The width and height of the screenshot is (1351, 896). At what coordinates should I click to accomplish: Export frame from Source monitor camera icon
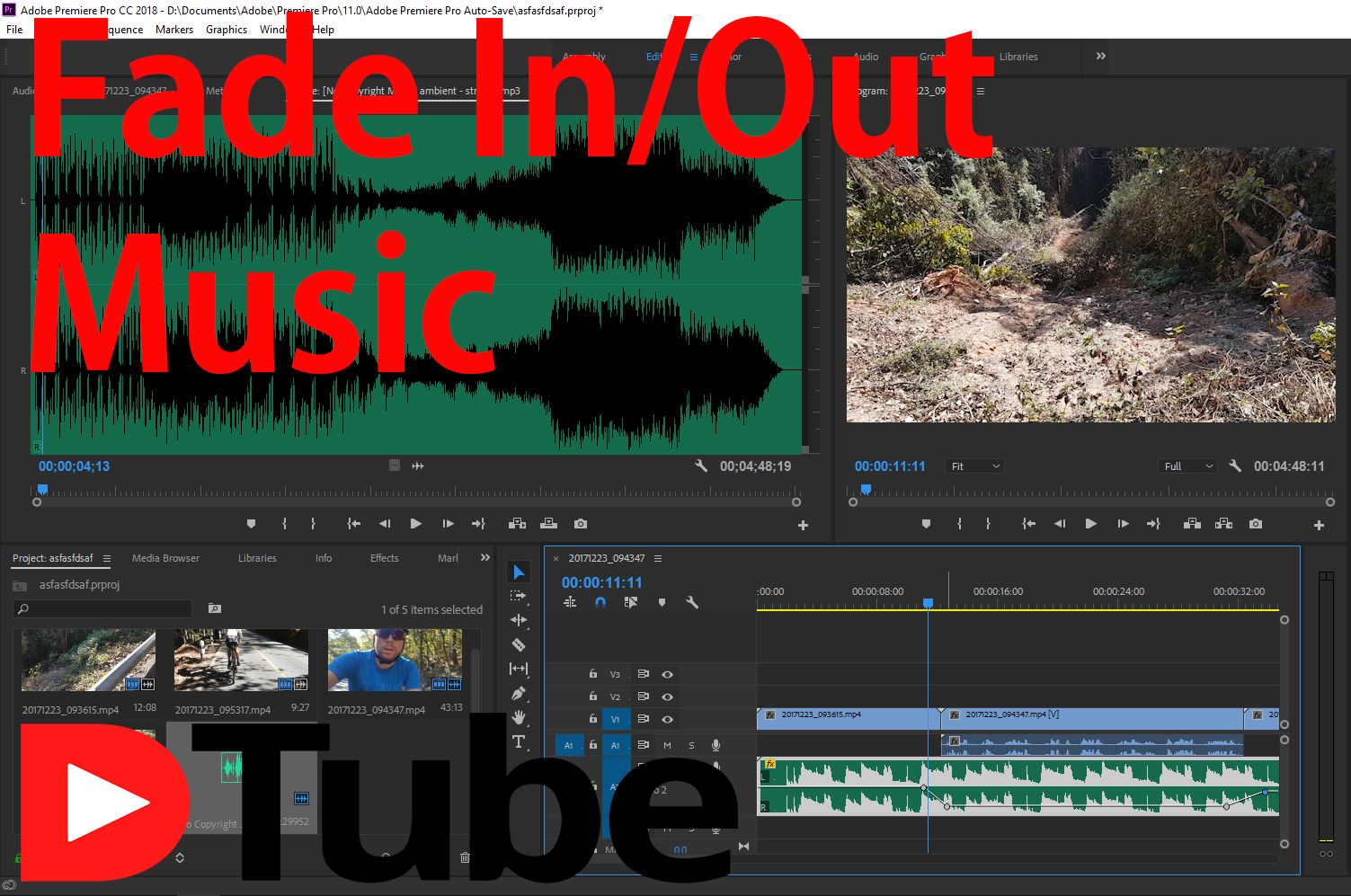581,524
